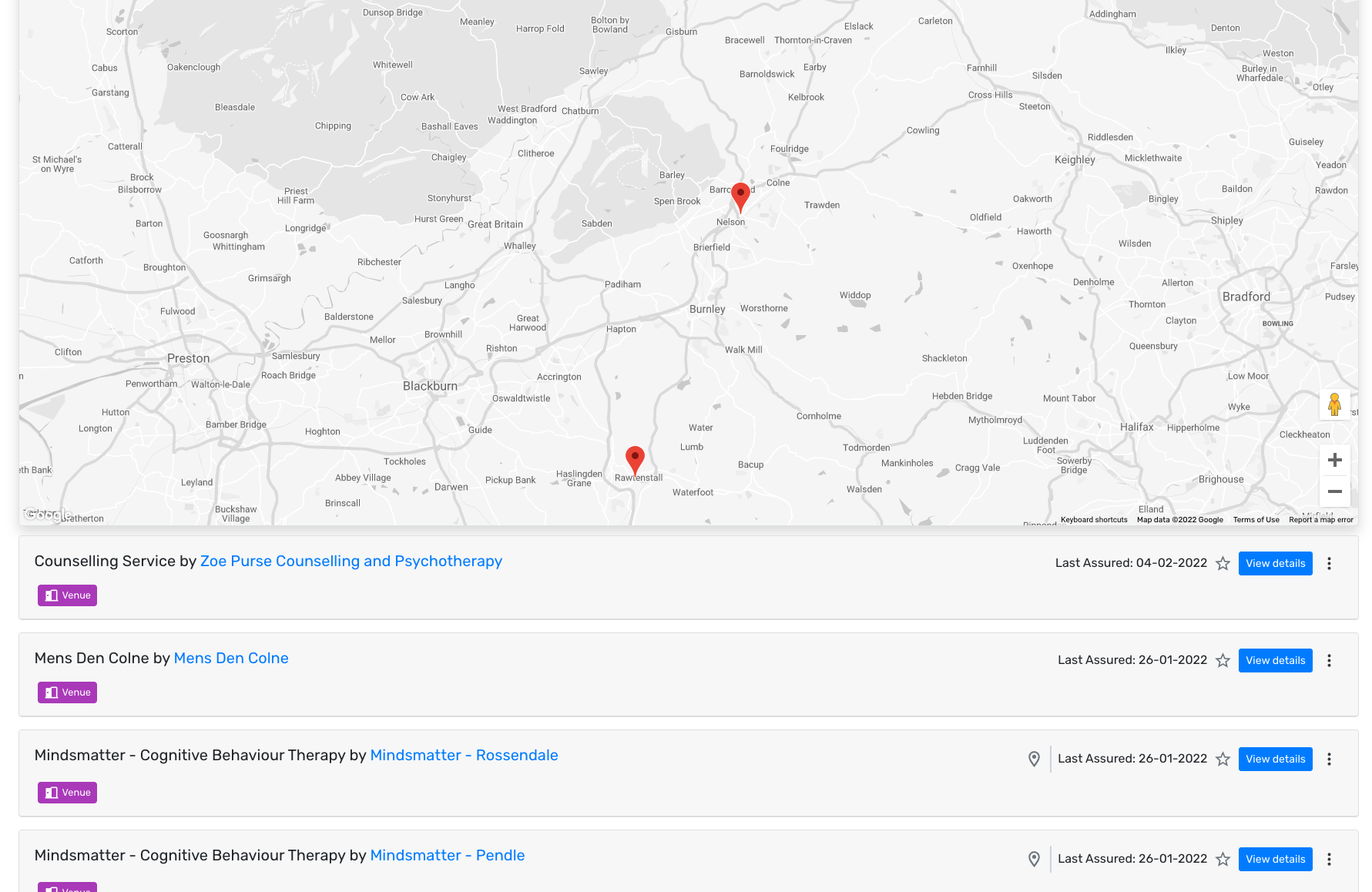Viewport: 1372px width, 892px height.
Task: Favourite the Mens Den Colne star
Action: point(1223,660)
